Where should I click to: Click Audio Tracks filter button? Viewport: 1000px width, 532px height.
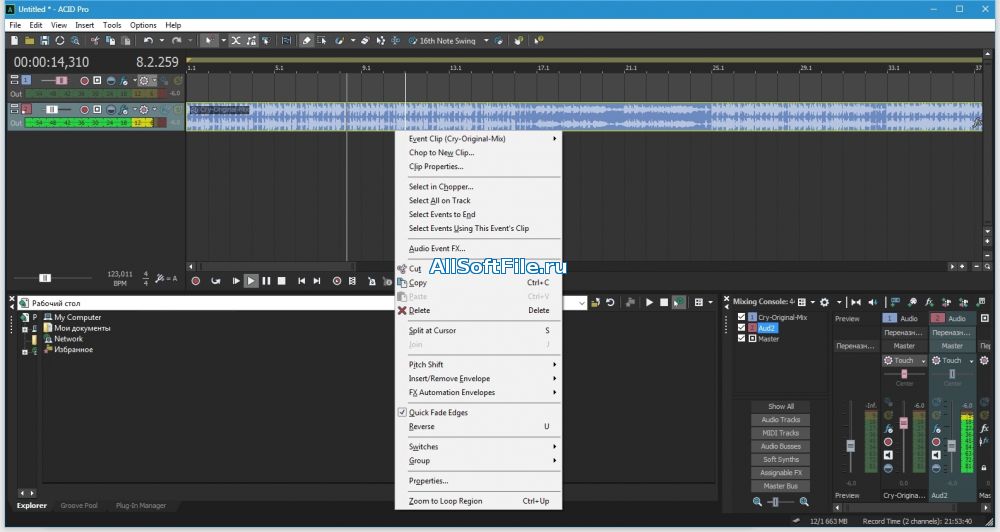coord(781,420)
